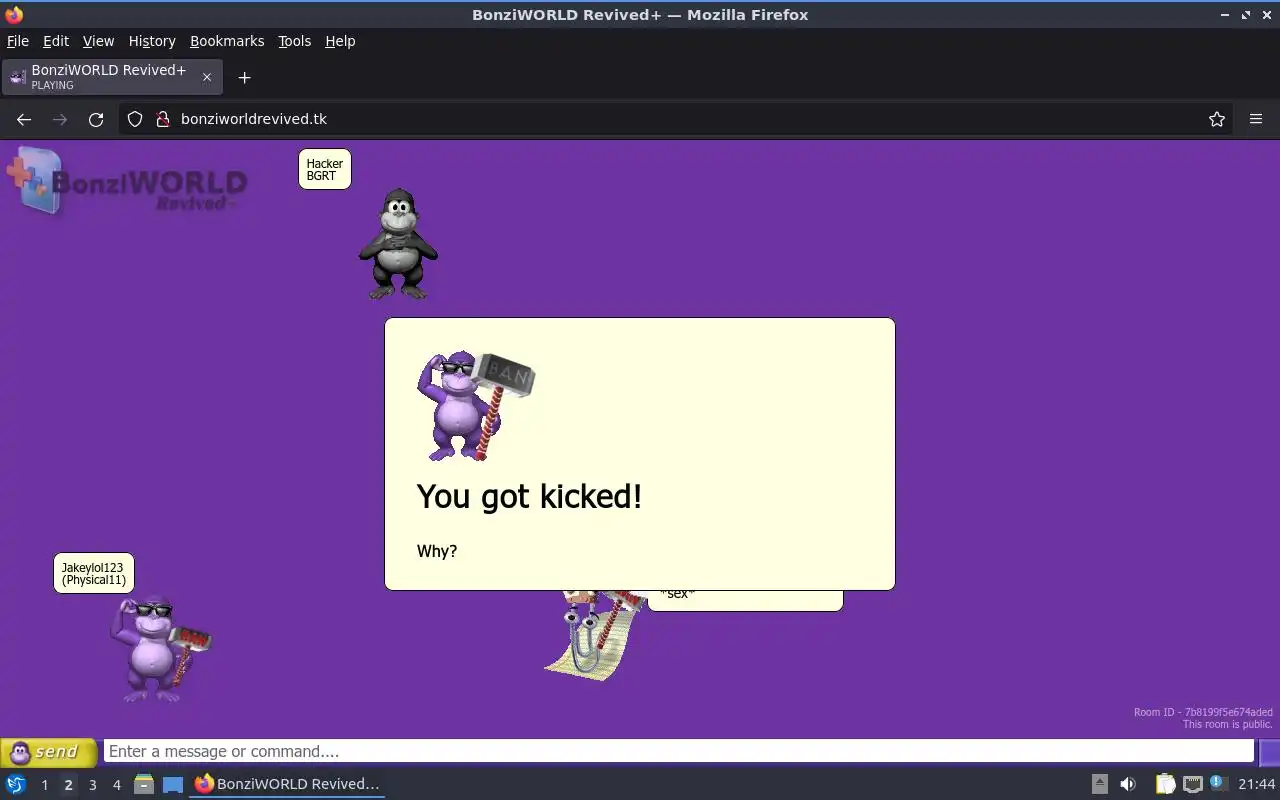The image size is (1280, 800).
Task: Switch to workspace 4
Action: [117, 785]
